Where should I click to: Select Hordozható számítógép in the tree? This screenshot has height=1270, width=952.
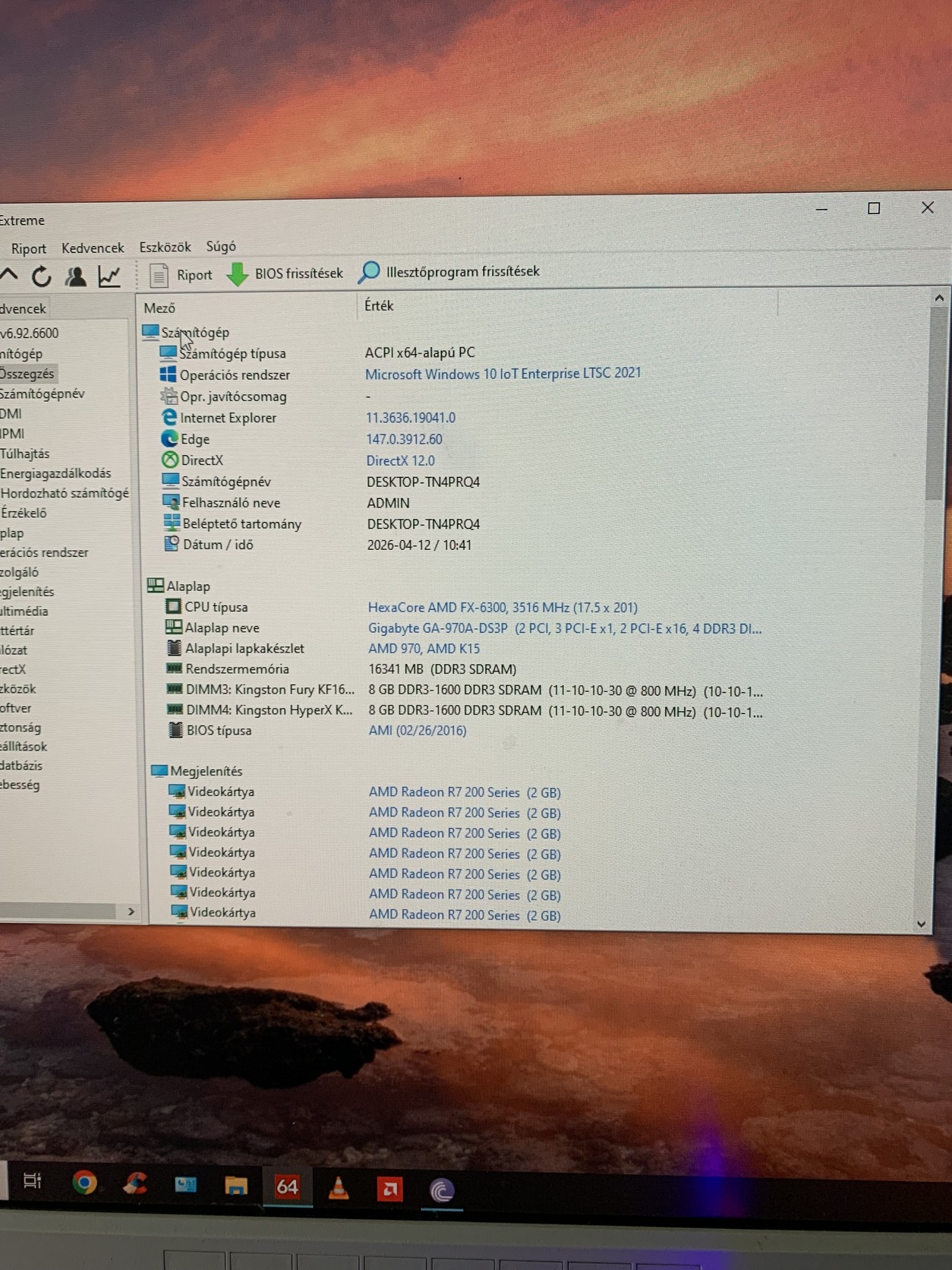[65, 493]
